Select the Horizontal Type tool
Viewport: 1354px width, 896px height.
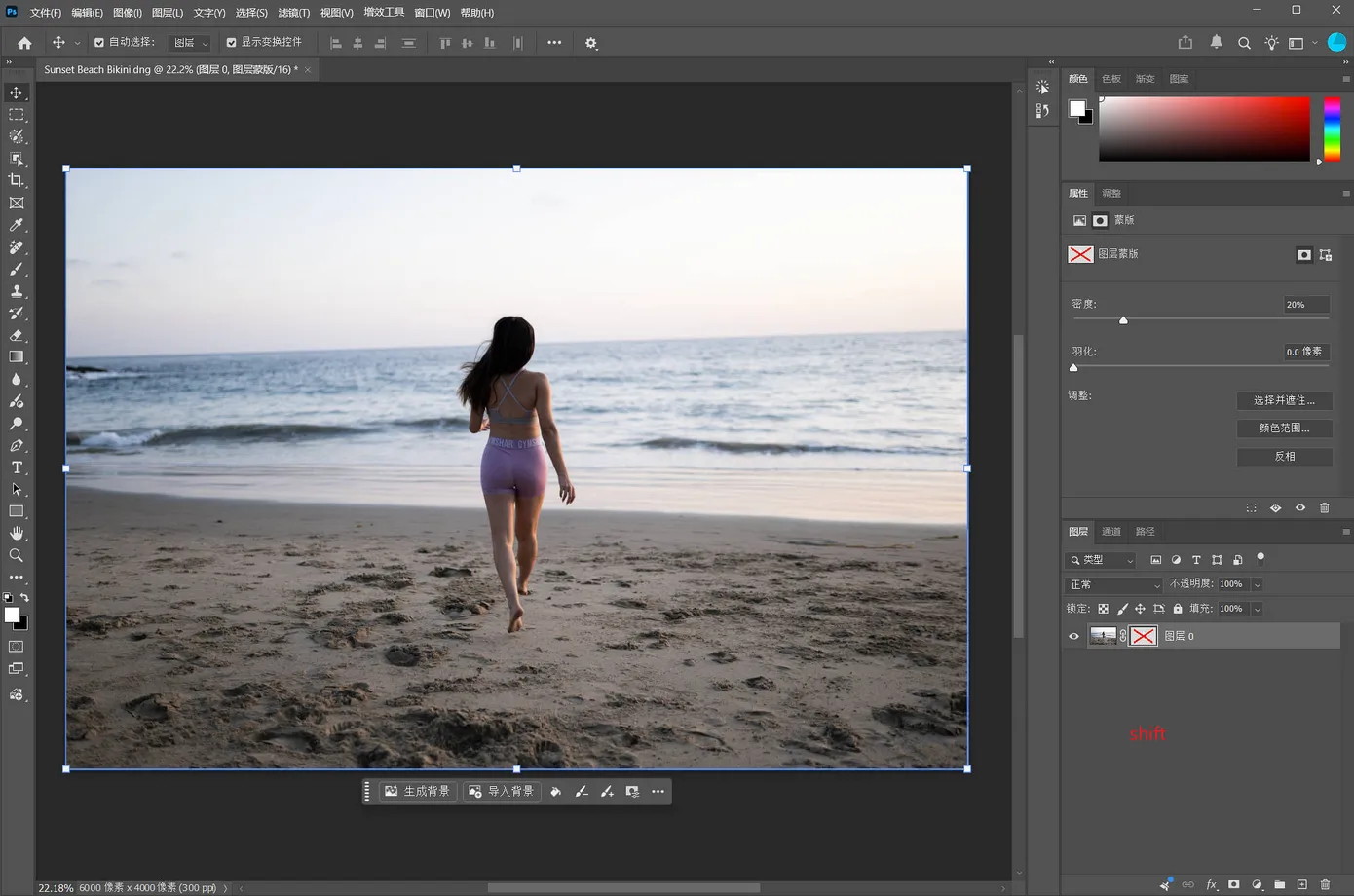17,467
